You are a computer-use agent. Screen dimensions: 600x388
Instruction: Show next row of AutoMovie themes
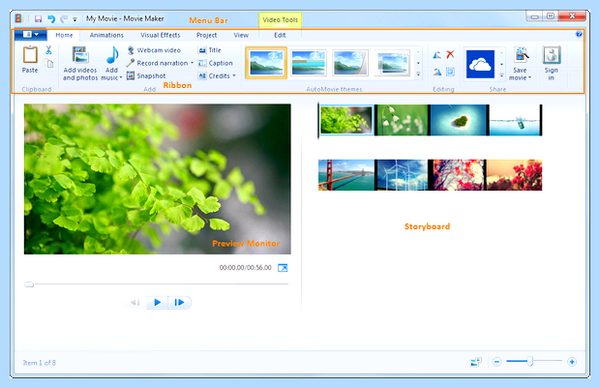418,63
